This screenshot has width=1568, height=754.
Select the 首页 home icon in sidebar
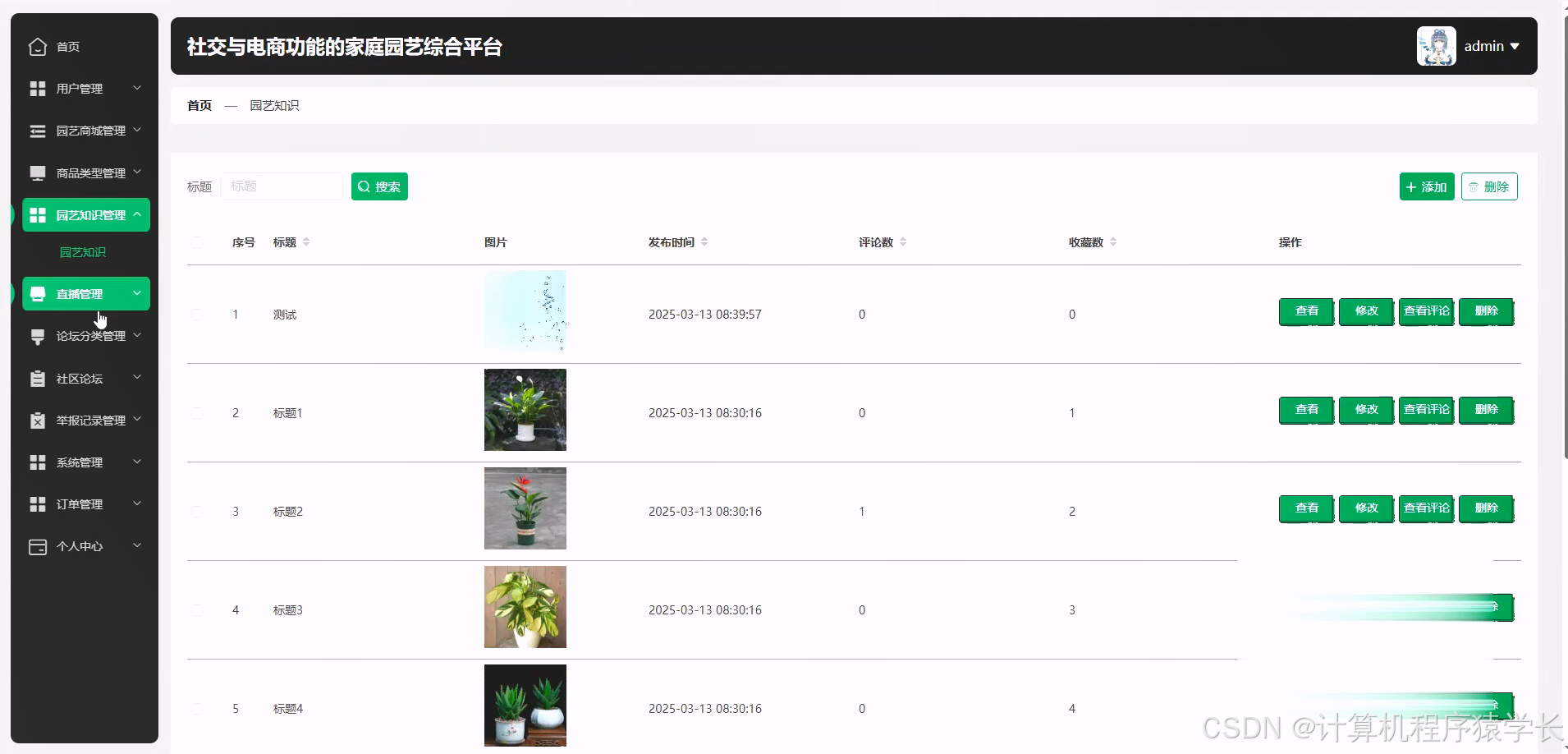(38, 47)
